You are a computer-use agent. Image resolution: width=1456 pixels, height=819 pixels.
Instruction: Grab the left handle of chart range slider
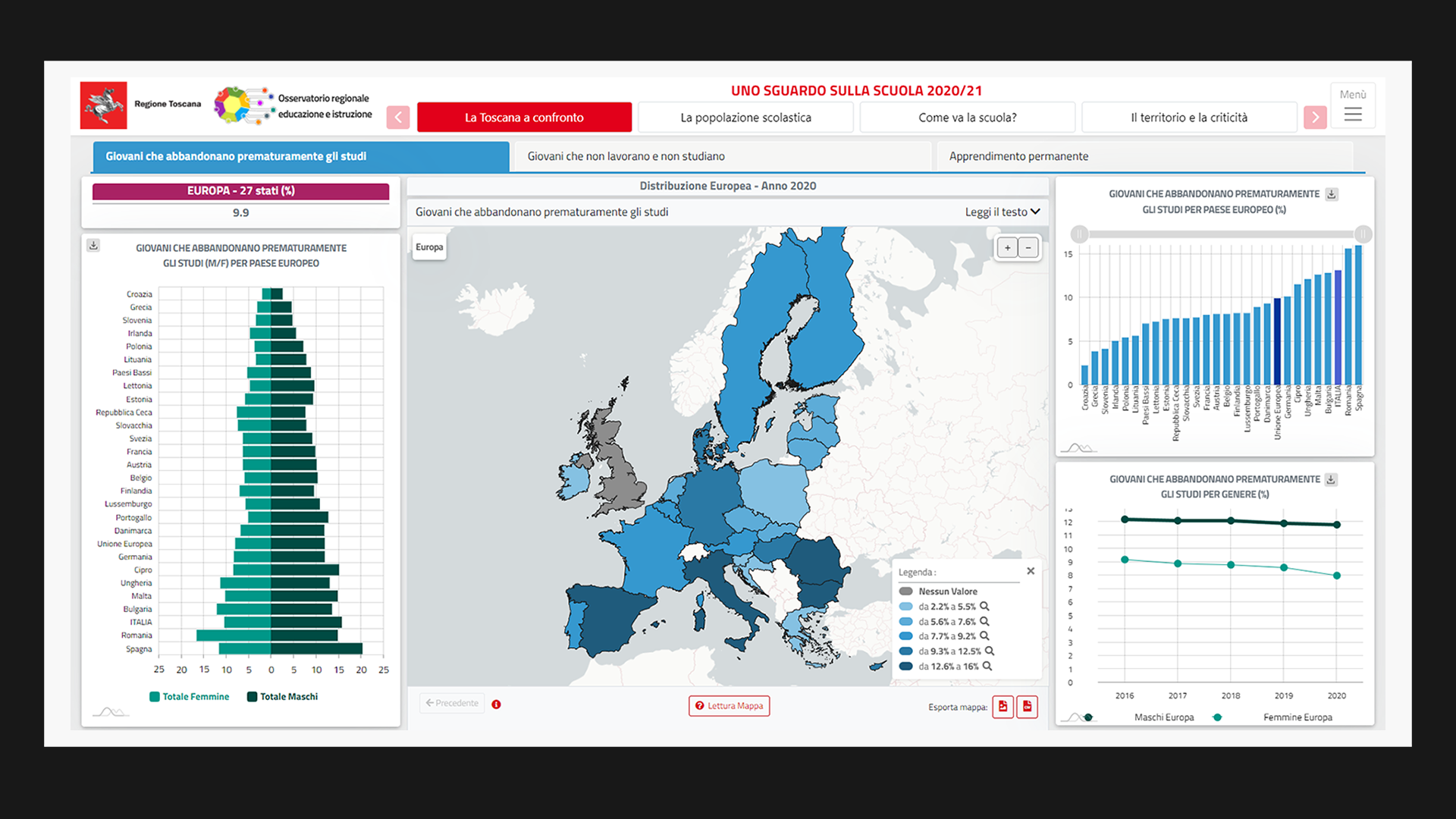1079,234
